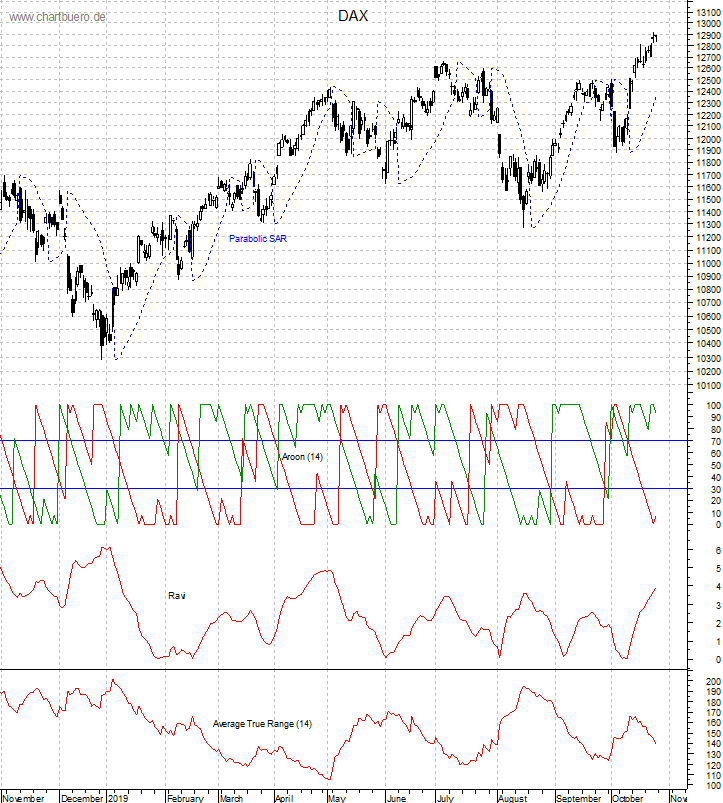
Task: Click the June month label
Action: 396,798
